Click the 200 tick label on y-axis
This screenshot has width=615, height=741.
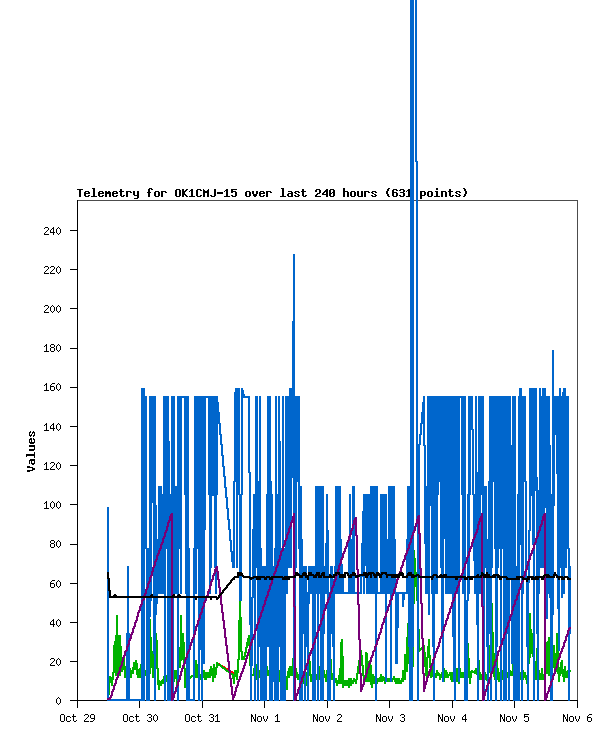(52, 309)
